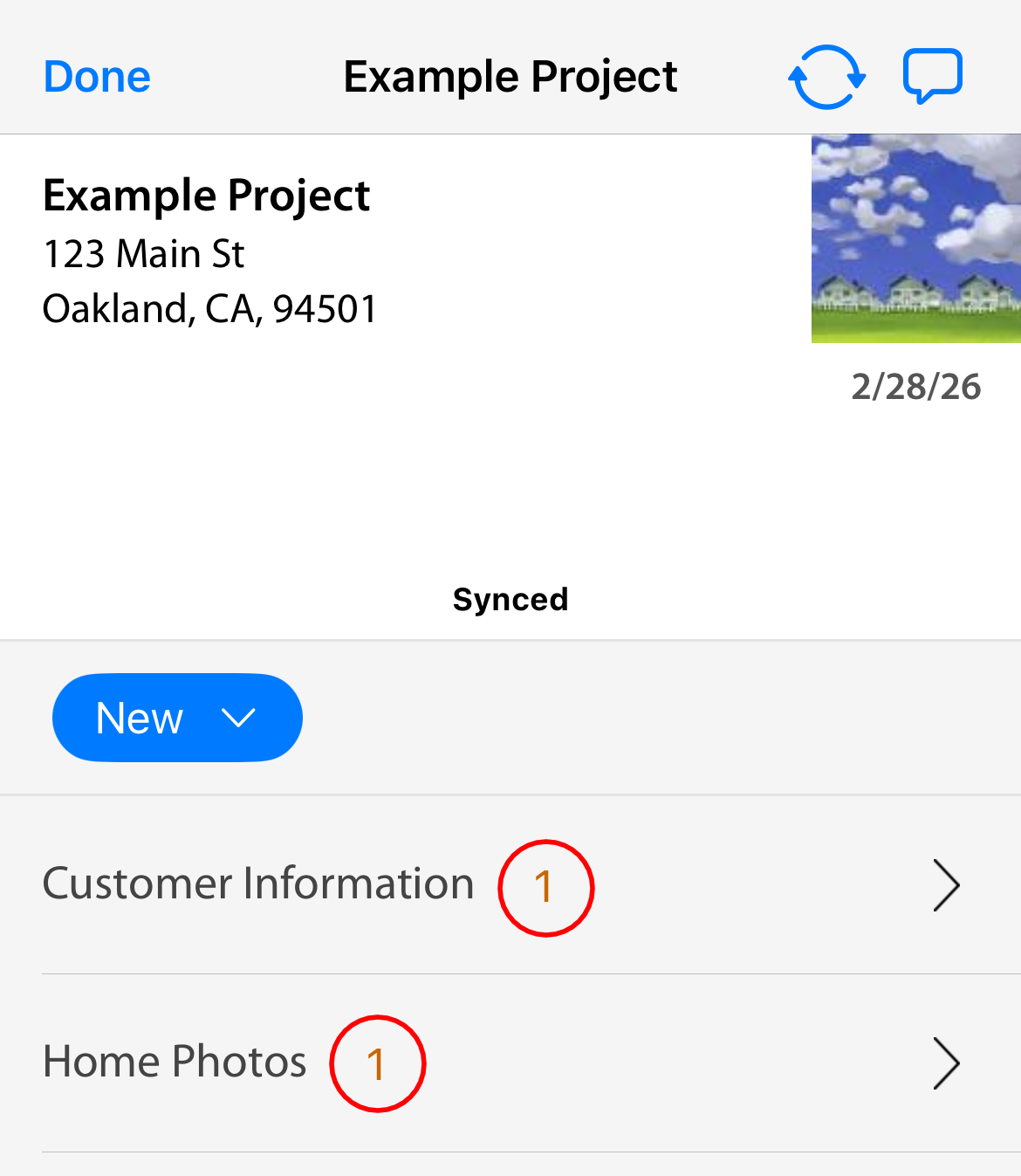The width and height of the screenshot is (1021, 1176).
Task: Tap the Example Project navigation bar title
Action: 510,77
